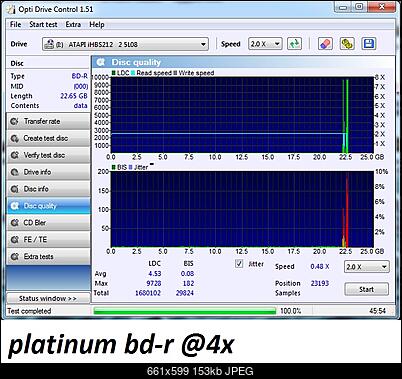Switch to Verify test disc panel
The image size is (402, 379).
(x=48, y=155)
